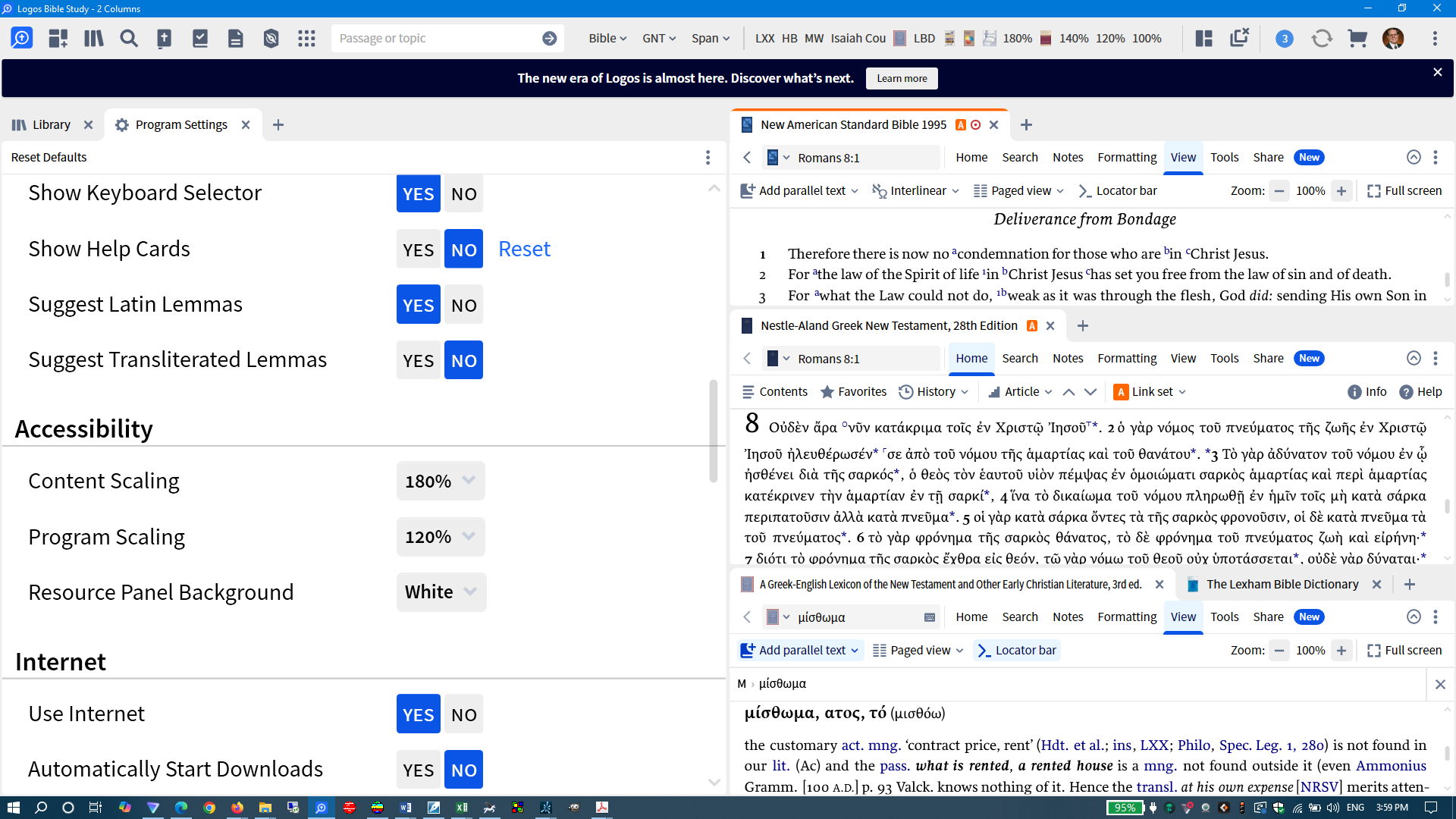Open the user profile avatar

[x=1393, y=38]
